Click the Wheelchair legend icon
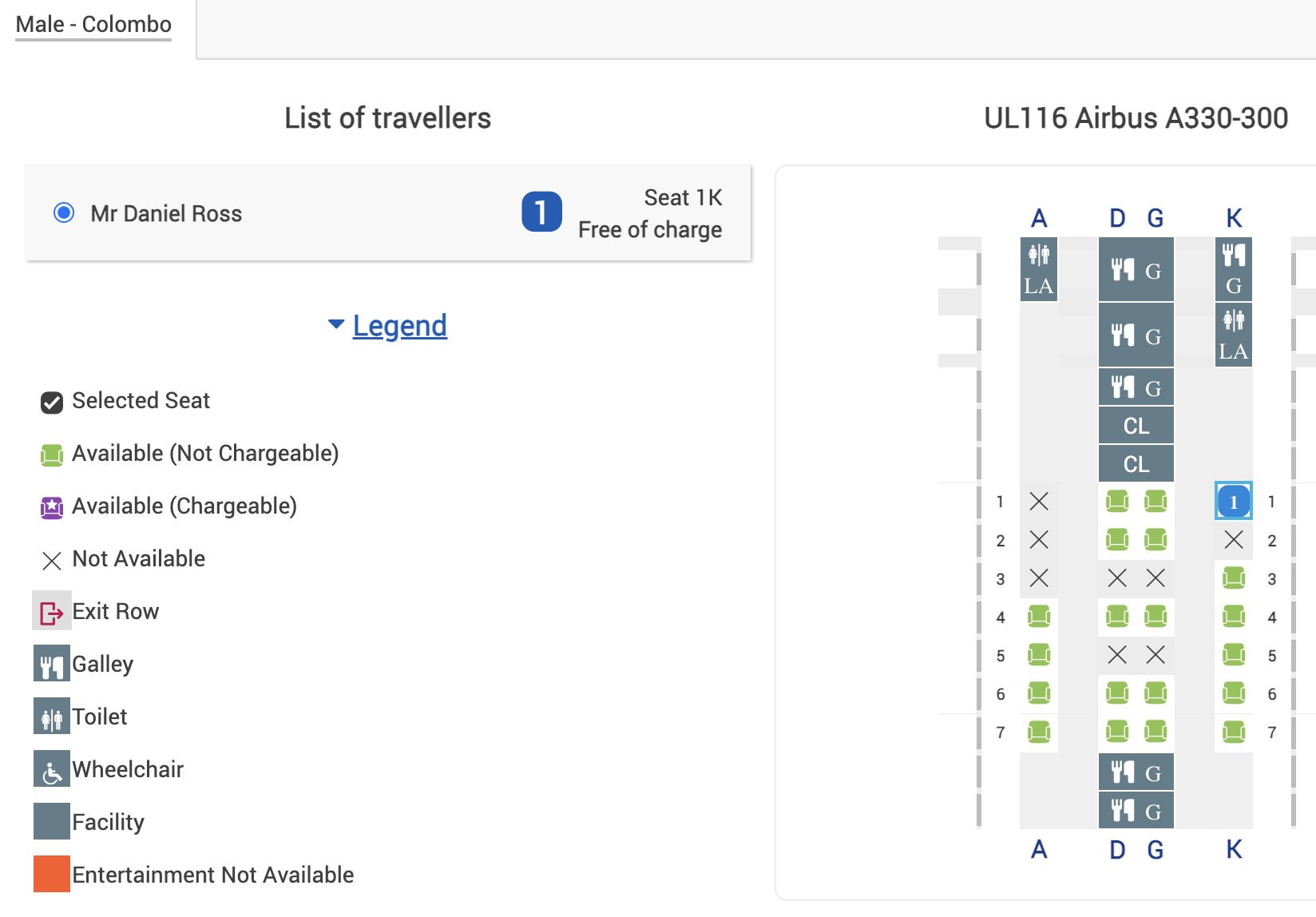This screenshot has height=917, width=1316. pos(52,768)
